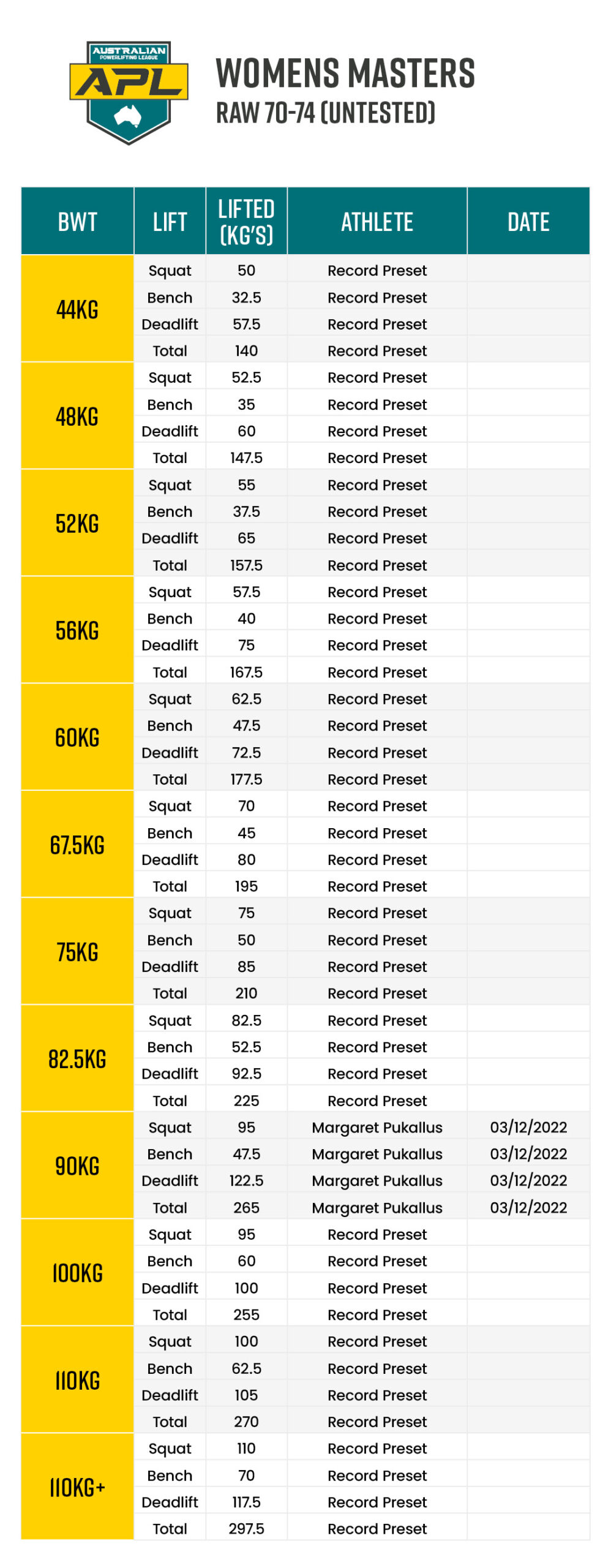
Task: Click the DATE column header
Action: pyautogui.click(x=528, y=221)
